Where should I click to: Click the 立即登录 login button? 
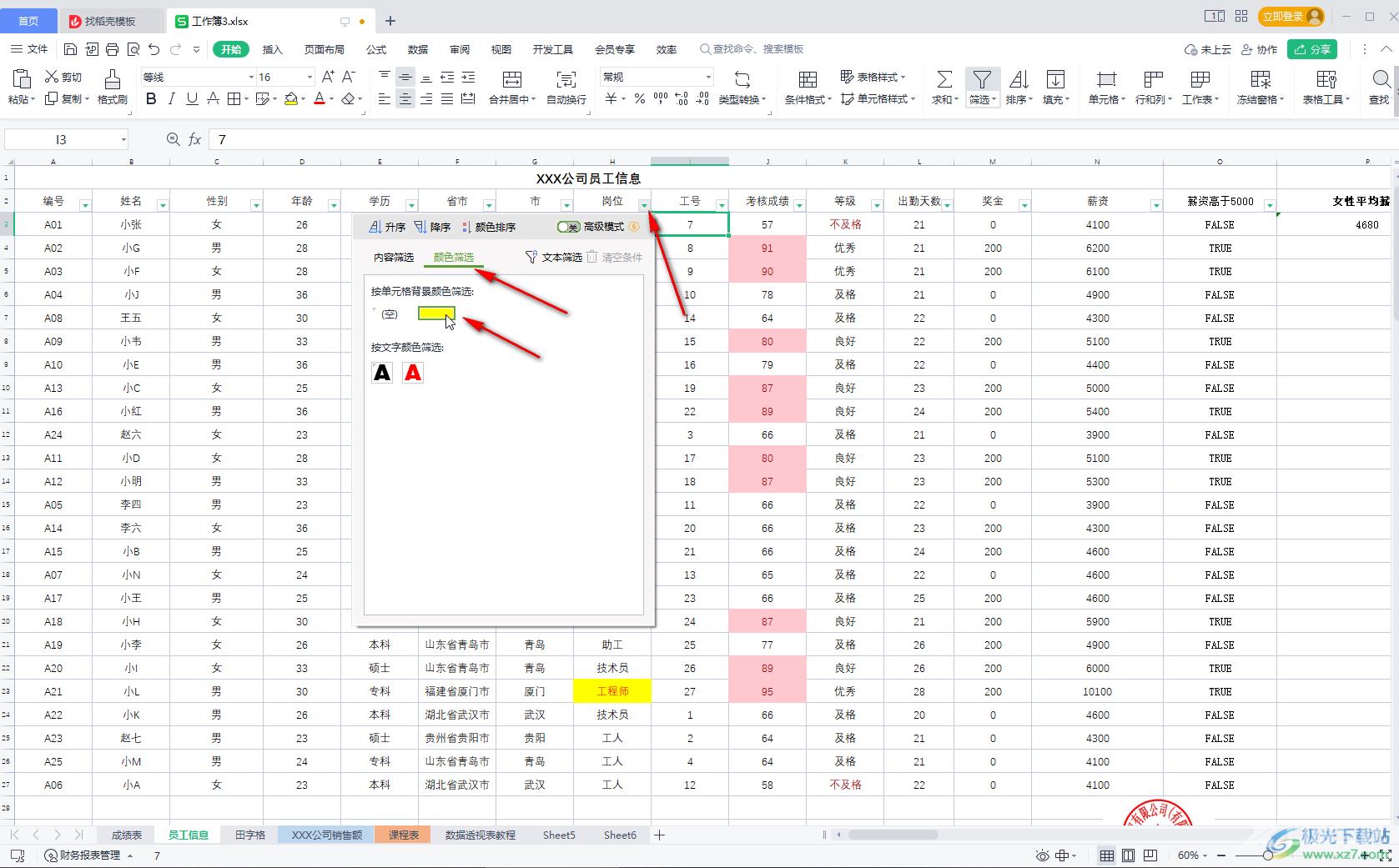(x=1292, y=17)
